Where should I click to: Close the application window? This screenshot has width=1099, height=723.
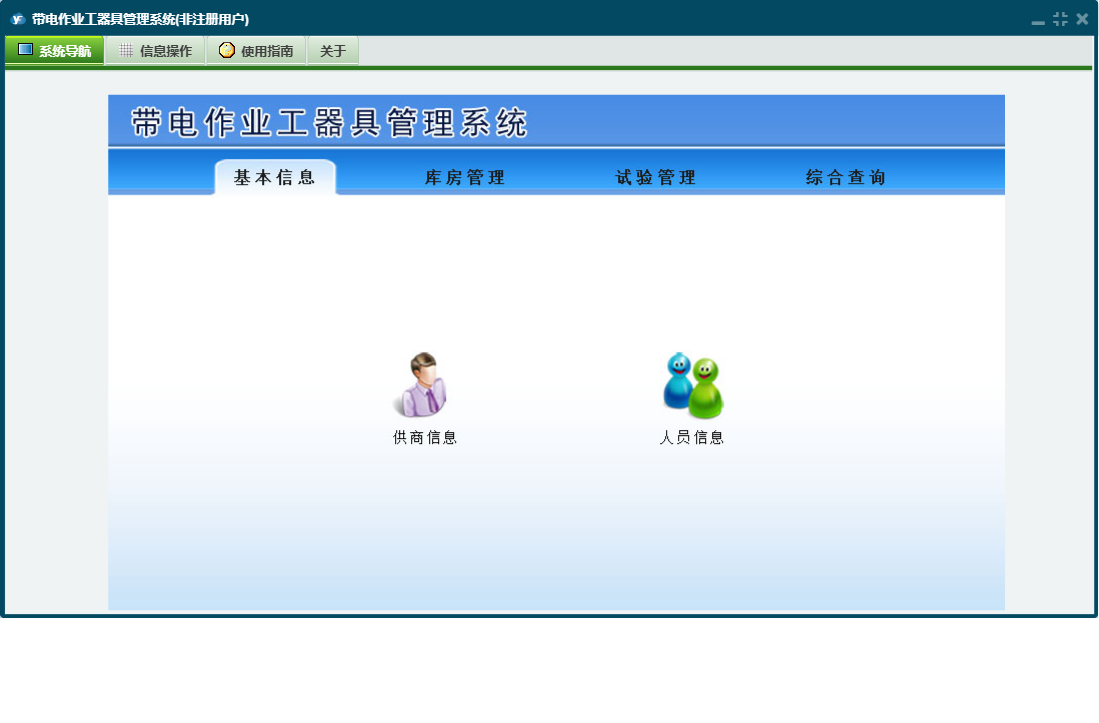click(x=1082, y=19)
